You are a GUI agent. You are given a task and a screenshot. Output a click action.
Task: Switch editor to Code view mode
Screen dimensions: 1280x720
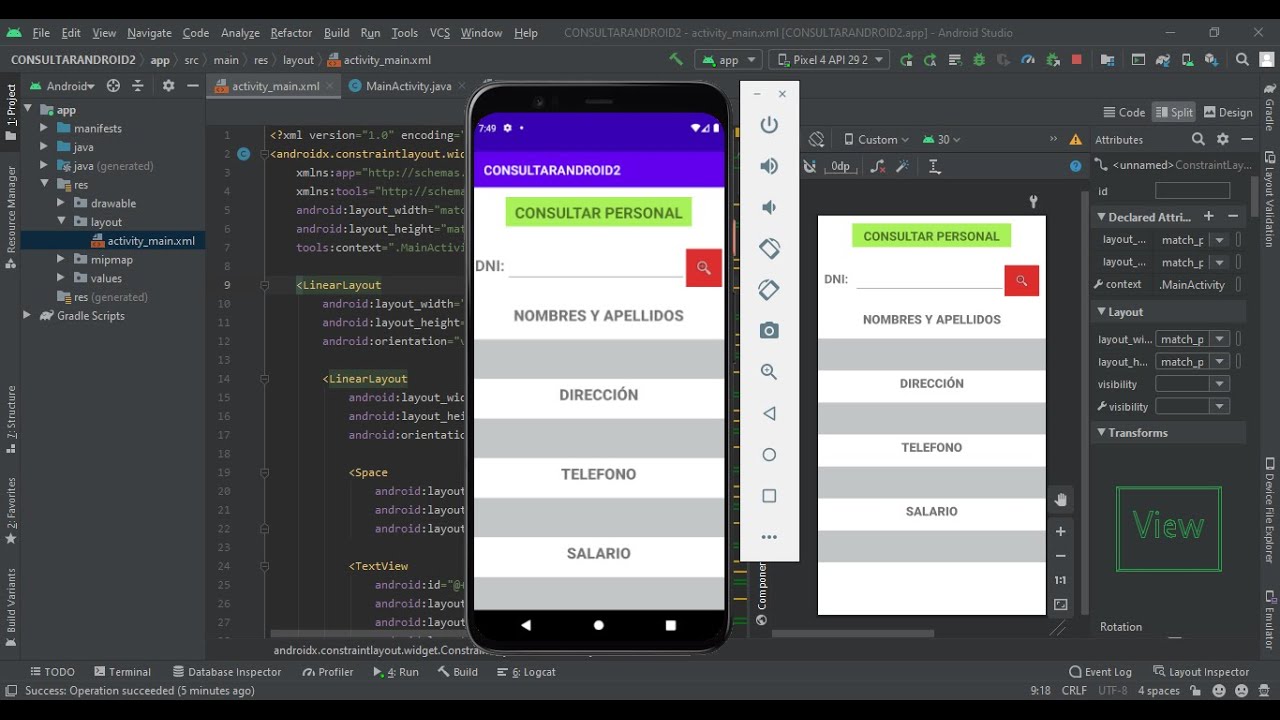1124,113
